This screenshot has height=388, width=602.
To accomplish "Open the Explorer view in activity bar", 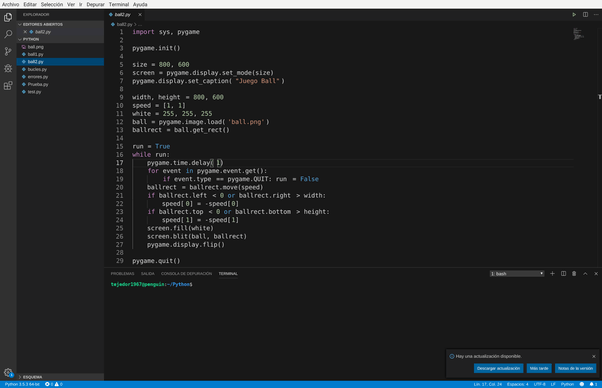I will 8,18.
